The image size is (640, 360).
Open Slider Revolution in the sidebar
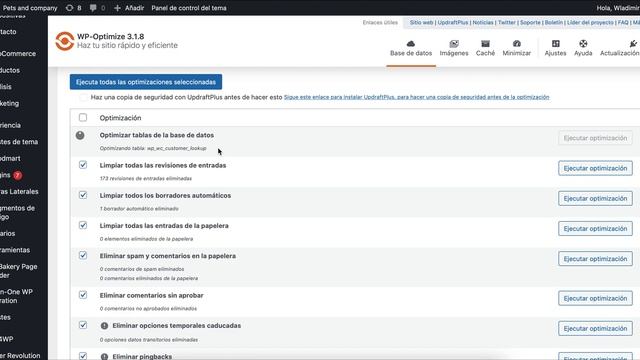coord(20,356)
